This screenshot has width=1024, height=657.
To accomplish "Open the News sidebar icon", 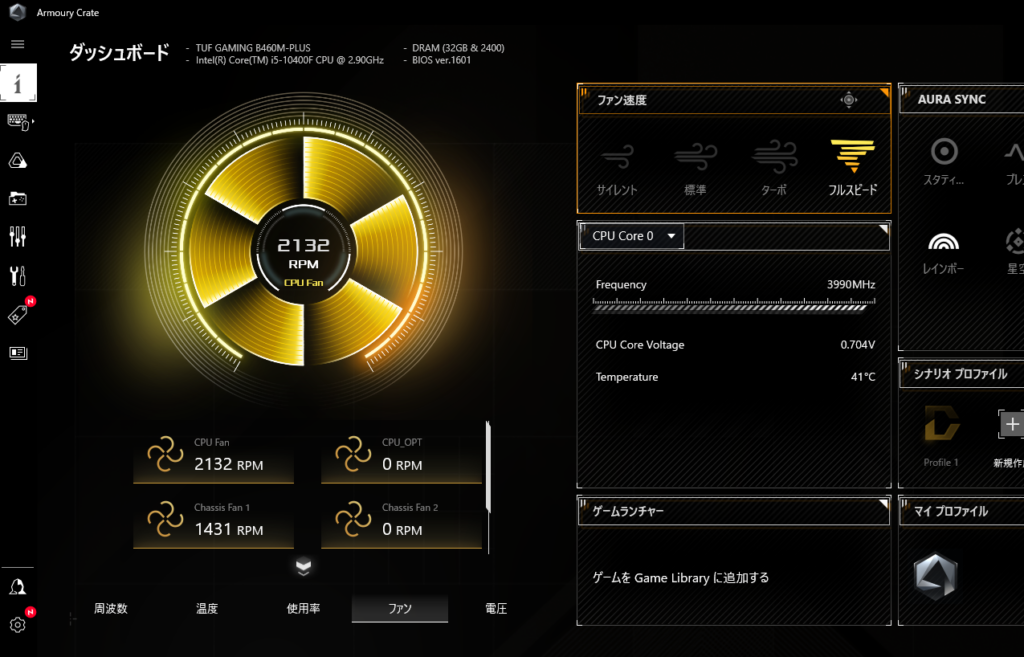I will point(18,353).
